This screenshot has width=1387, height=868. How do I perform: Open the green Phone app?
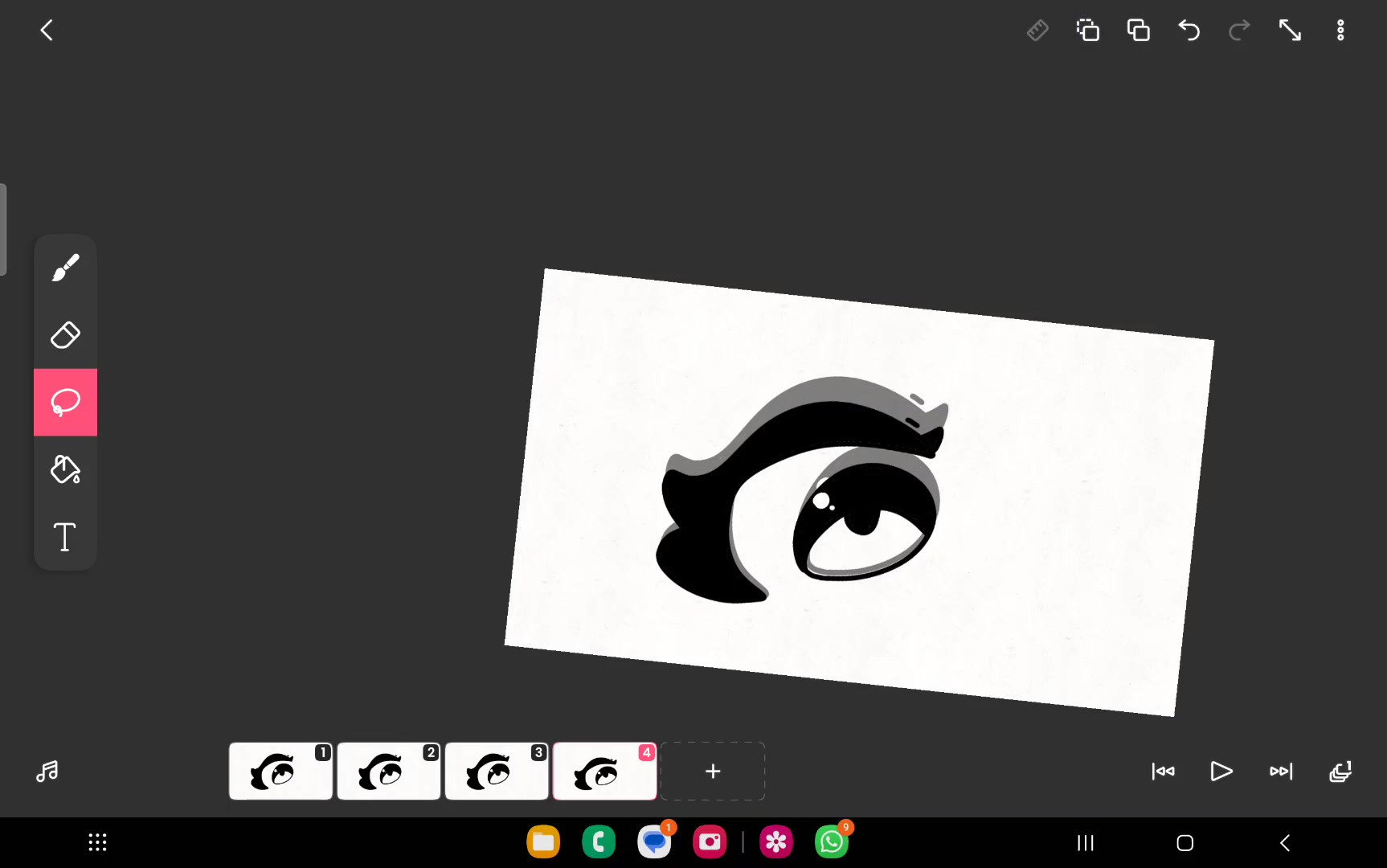pos(599,842)
